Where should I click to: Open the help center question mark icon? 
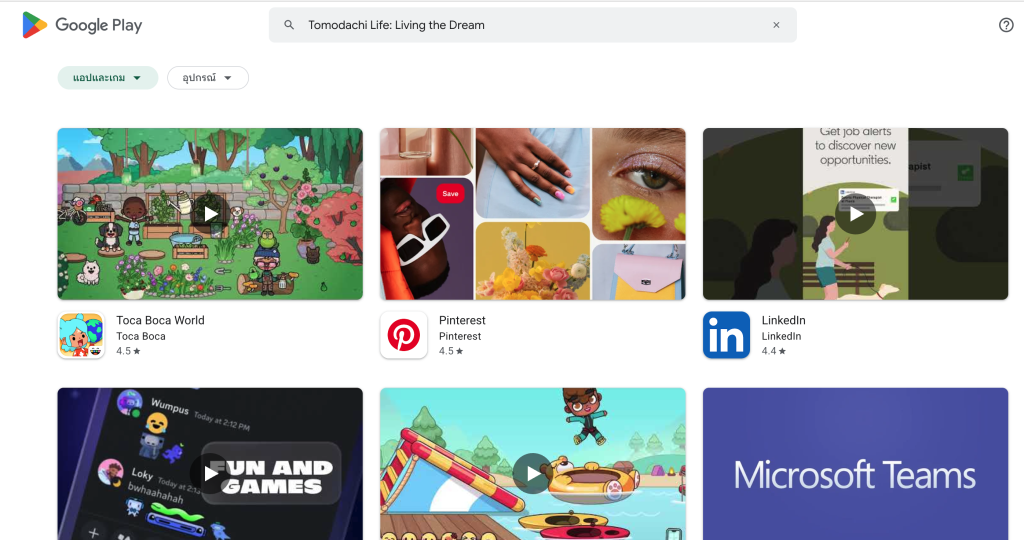tap(1006, 25)
